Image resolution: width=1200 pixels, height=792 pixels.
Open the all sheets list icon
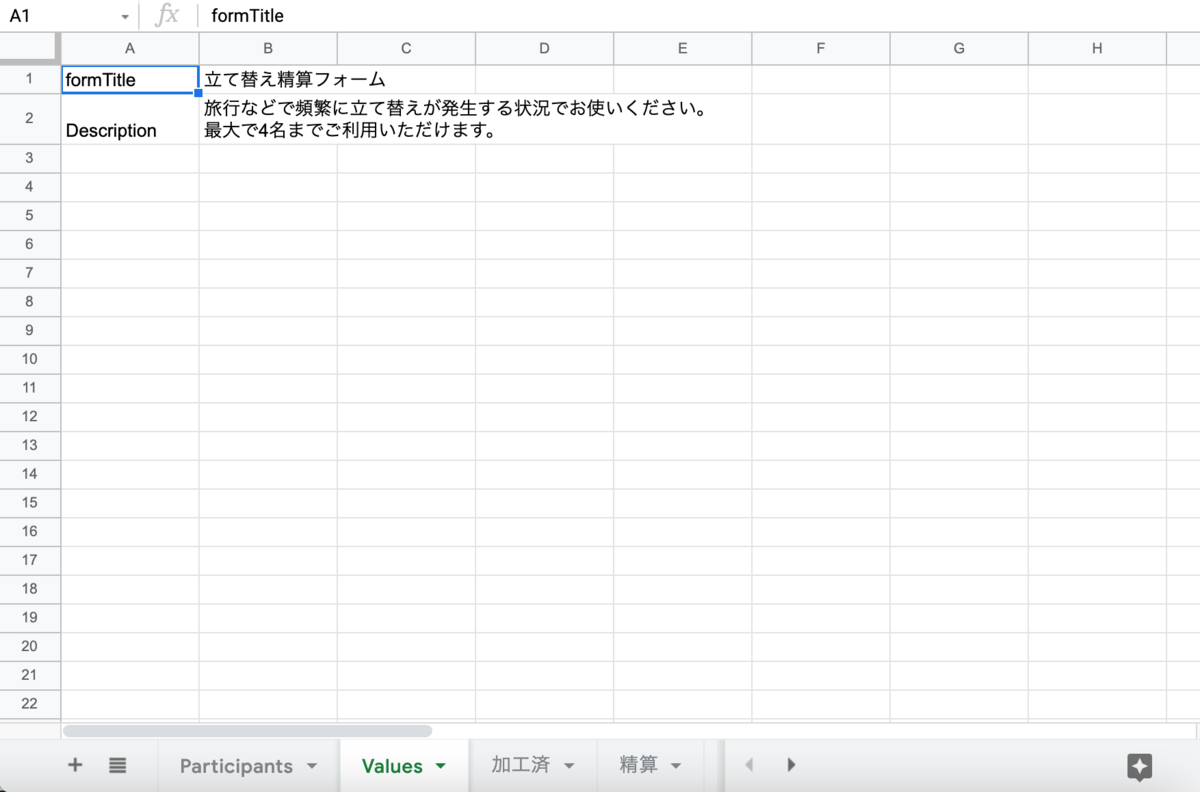pos(117,765)
